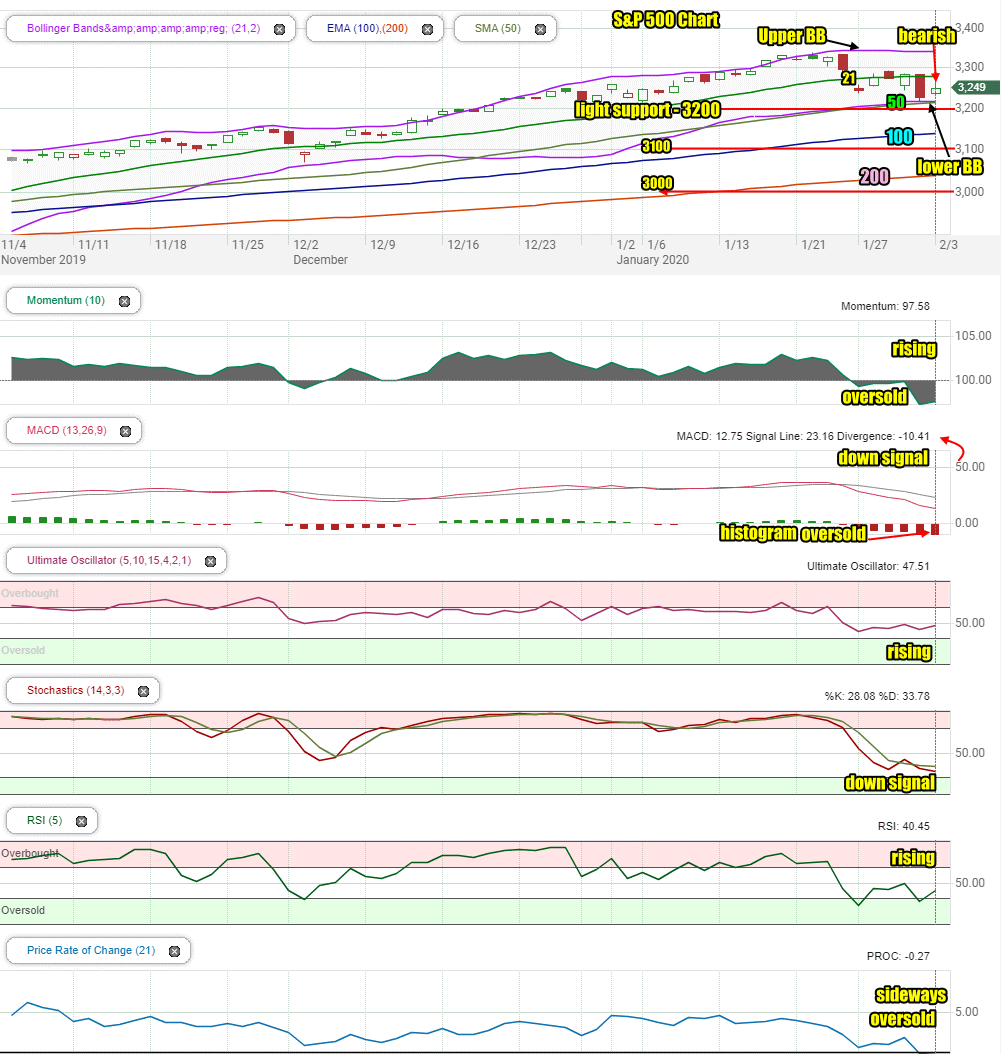The image size is (1001, 1054).
Task: Open the SMA (50) indicator label
Action: click(497, 28)
